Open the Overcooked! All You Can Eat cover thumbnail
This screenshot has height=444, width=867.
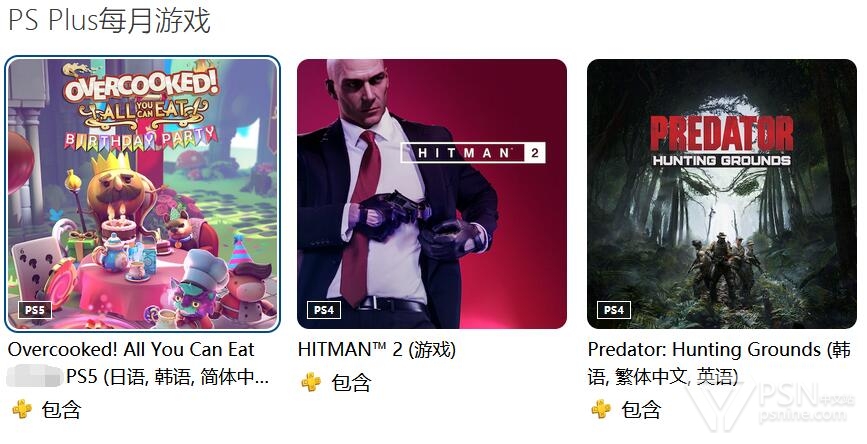[x=143, y=194]
